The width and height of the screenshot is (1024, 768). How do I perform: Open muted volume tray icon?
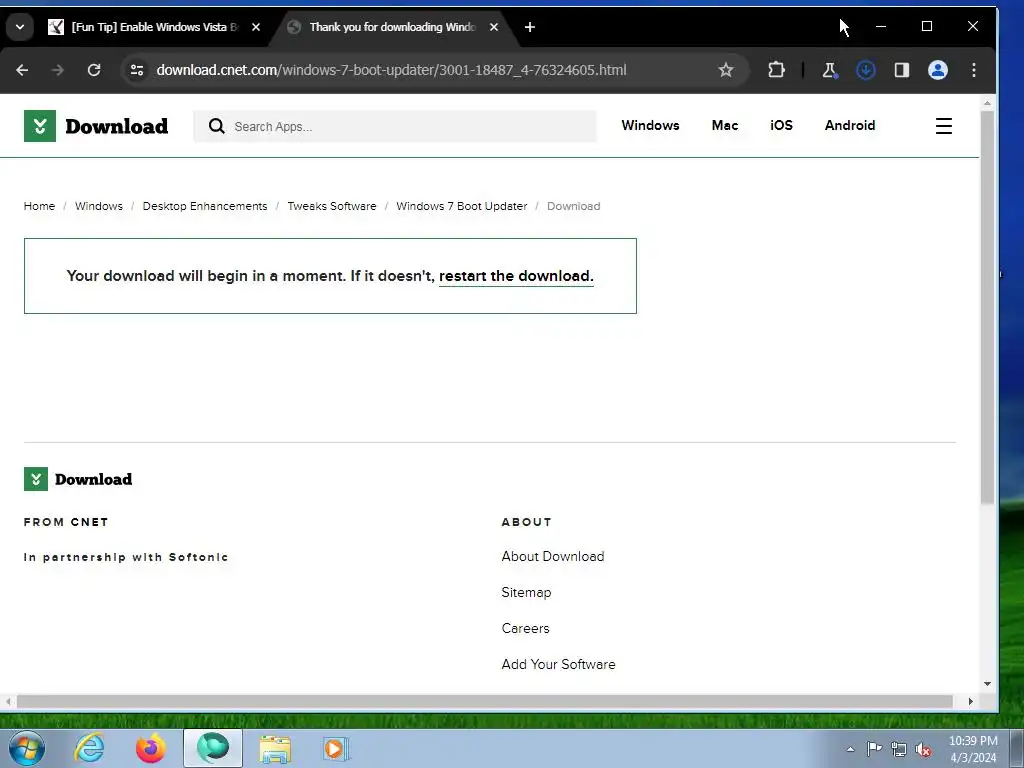[x=923, y=749]
